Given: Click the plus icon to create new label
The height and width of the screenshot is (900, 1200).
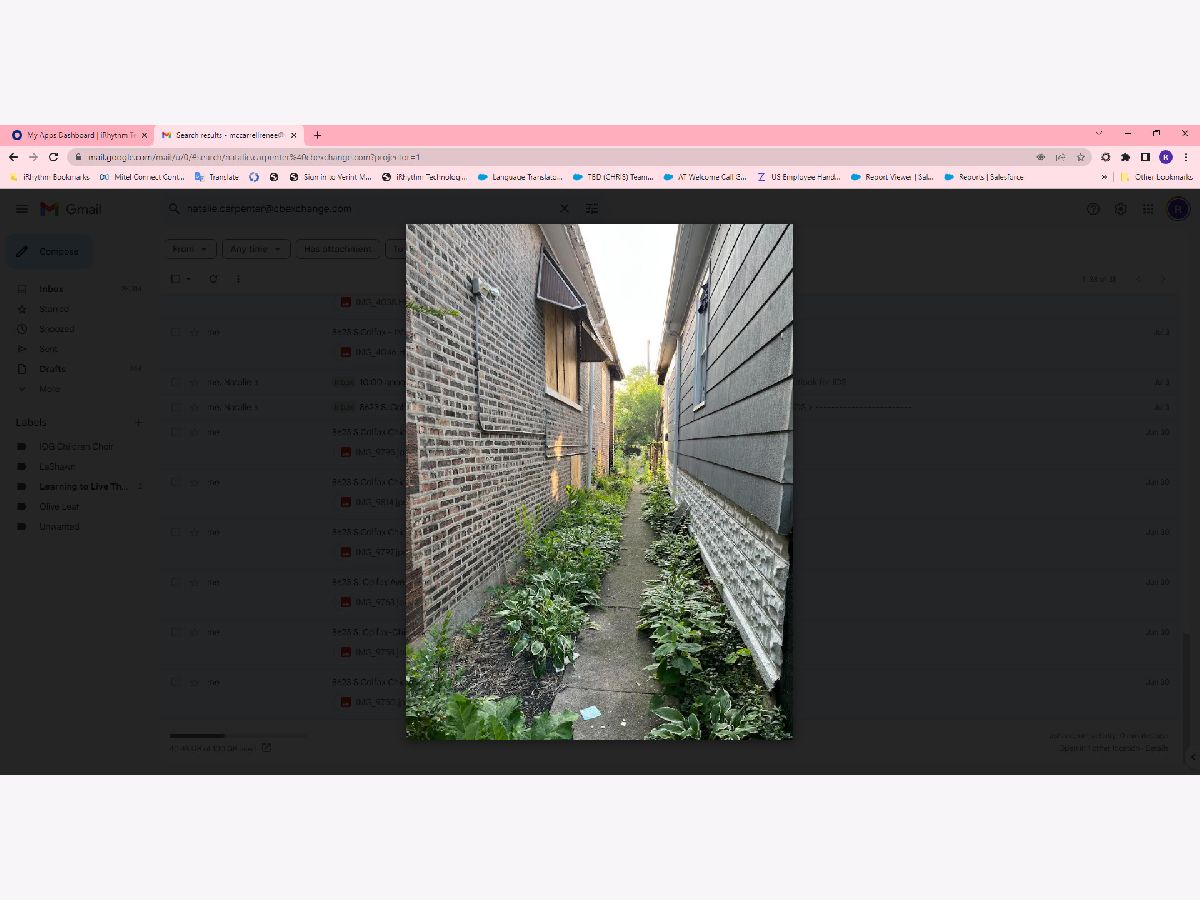Looking at the screenshot, I should [139, 422].
